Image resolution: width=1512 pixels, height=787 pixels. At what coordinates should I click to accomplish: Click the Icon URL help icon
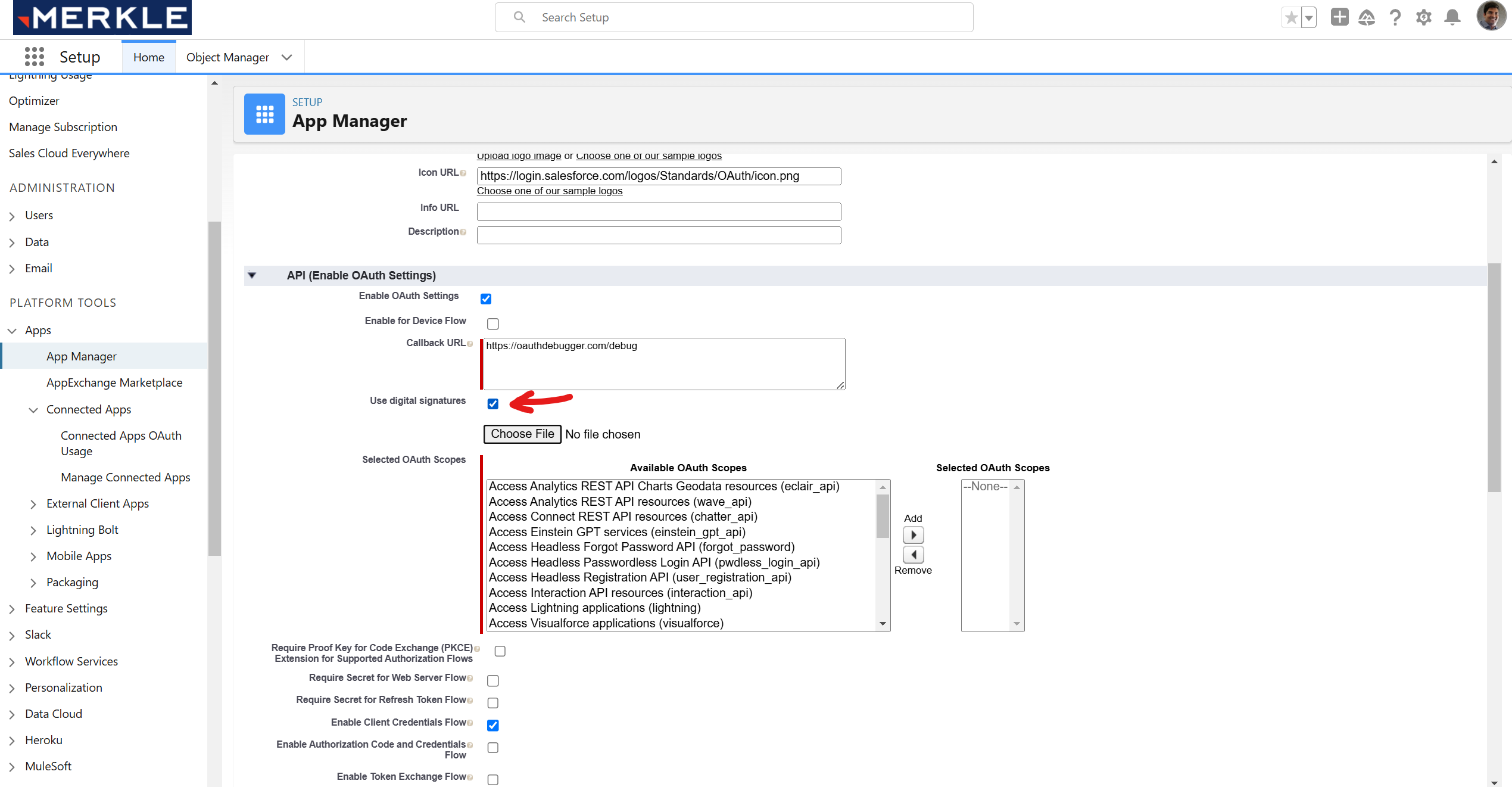(x=463, y=173)
